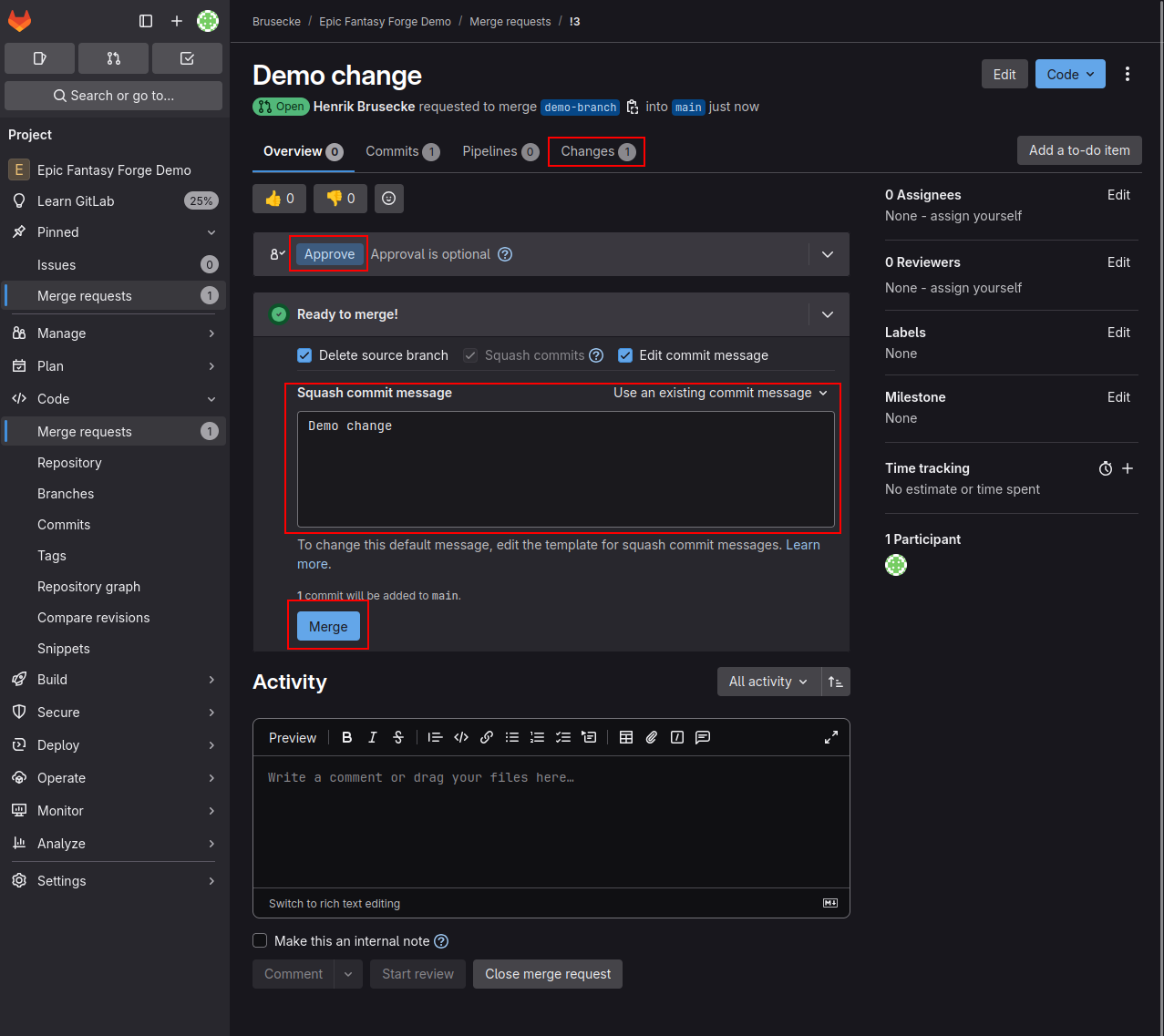Add a numbered list in comment
Viewport: 1164px width, 1036px height.
pos(538,737)
